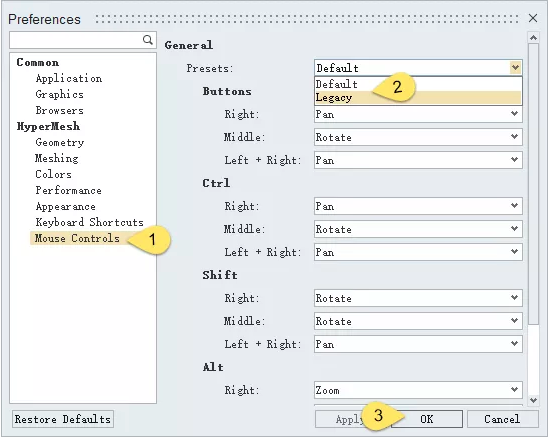Select Mouse Controls in the tree

point(78,238)
